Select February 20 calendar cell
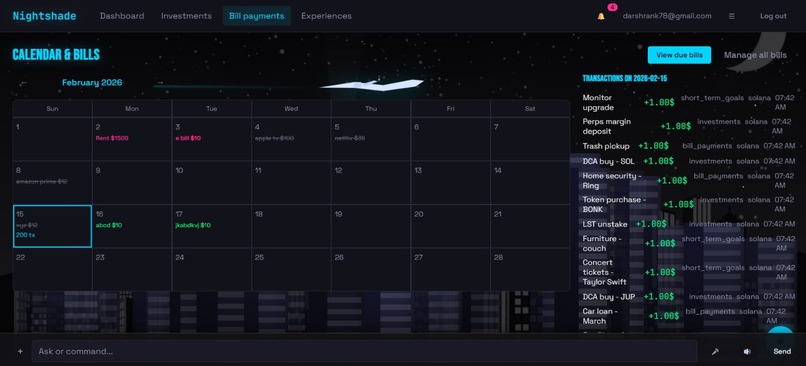 pos(451,226)
